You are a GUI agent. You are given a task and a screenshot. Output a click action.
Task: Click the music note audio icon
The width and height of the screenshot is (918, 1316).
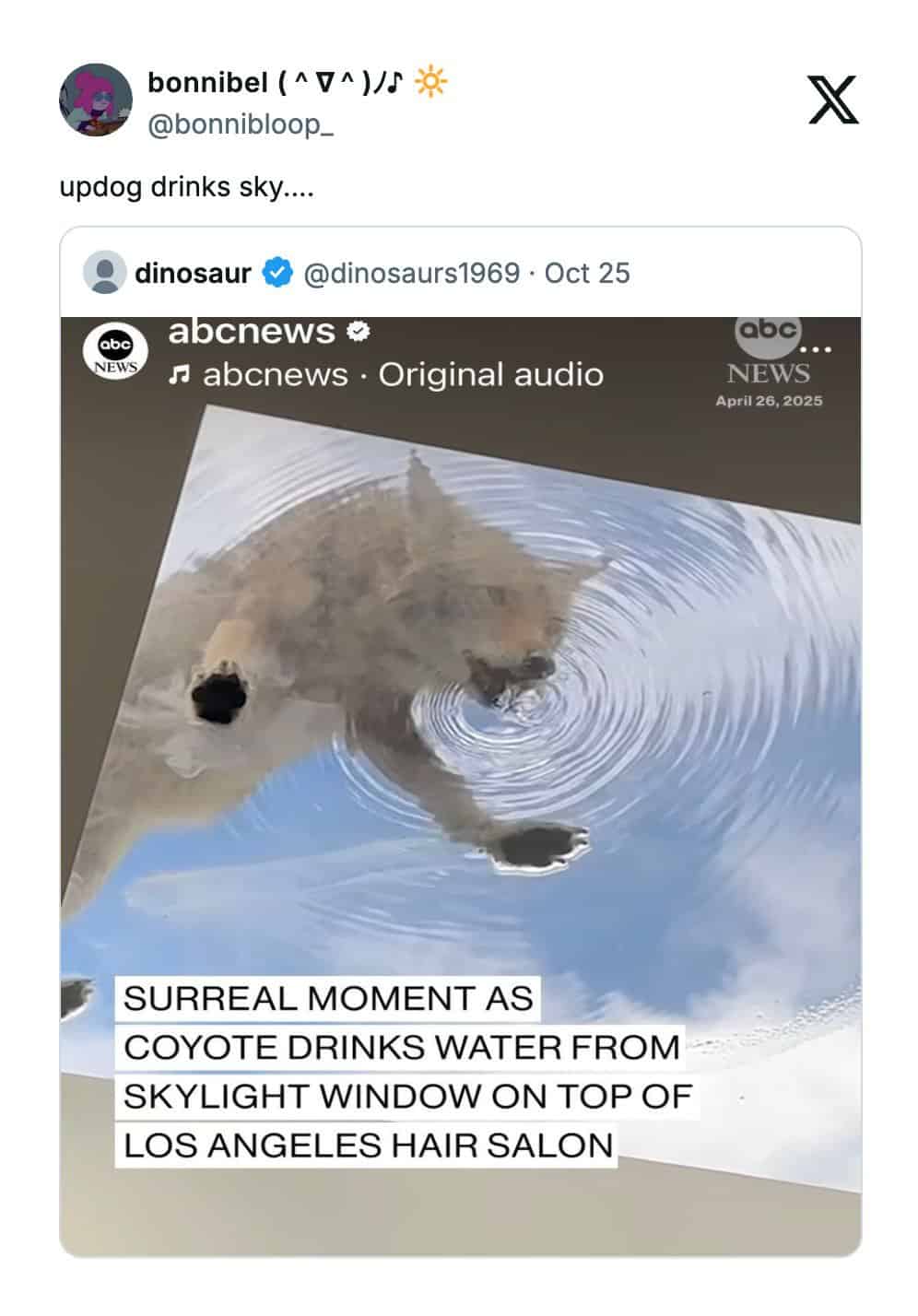coord(181,375)
